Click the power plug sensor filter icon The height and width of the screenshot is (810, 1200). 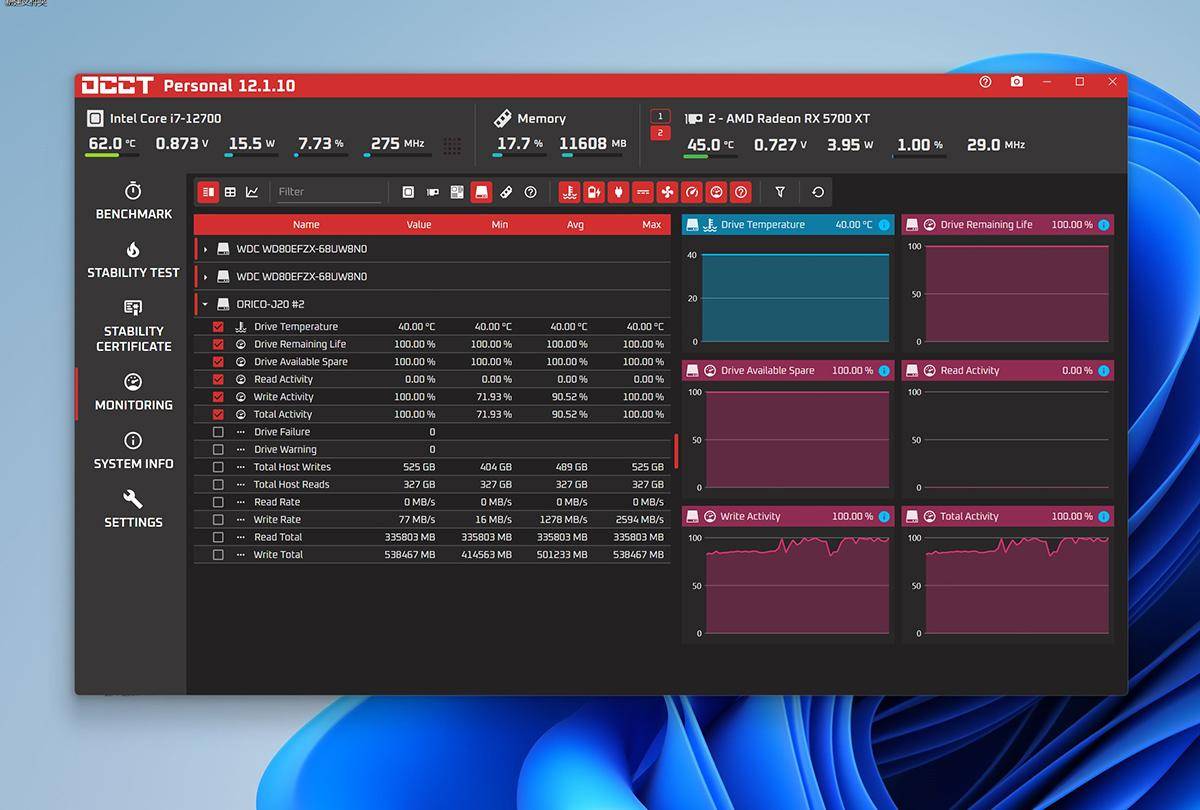click(618, 192)
